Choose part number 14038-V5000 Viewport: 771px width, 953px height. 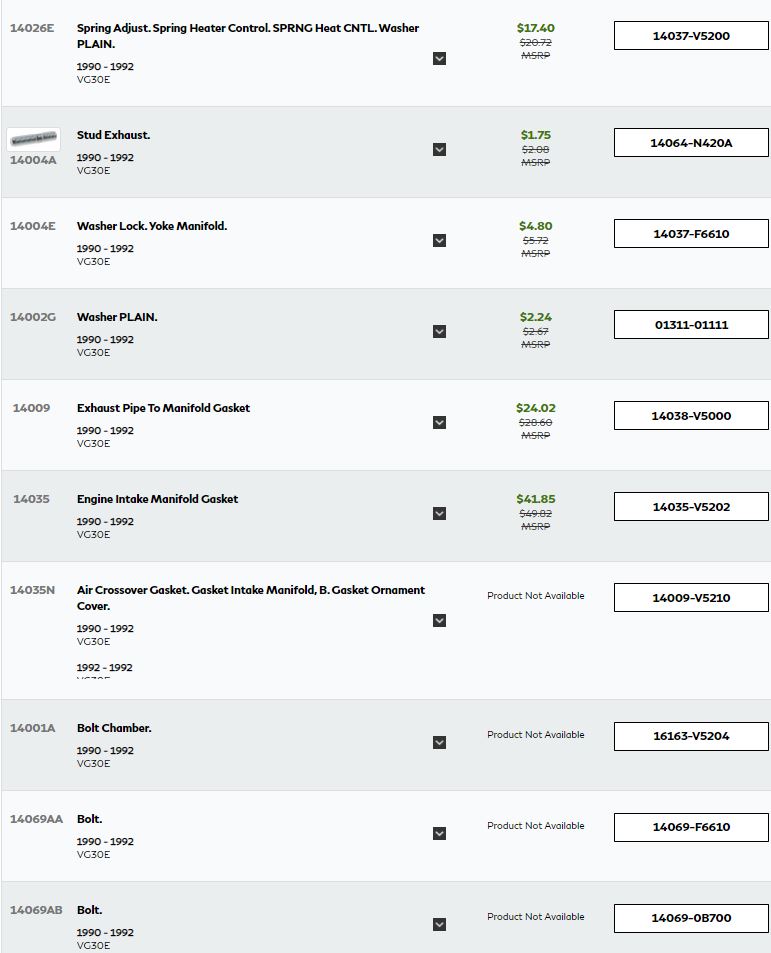691,416
